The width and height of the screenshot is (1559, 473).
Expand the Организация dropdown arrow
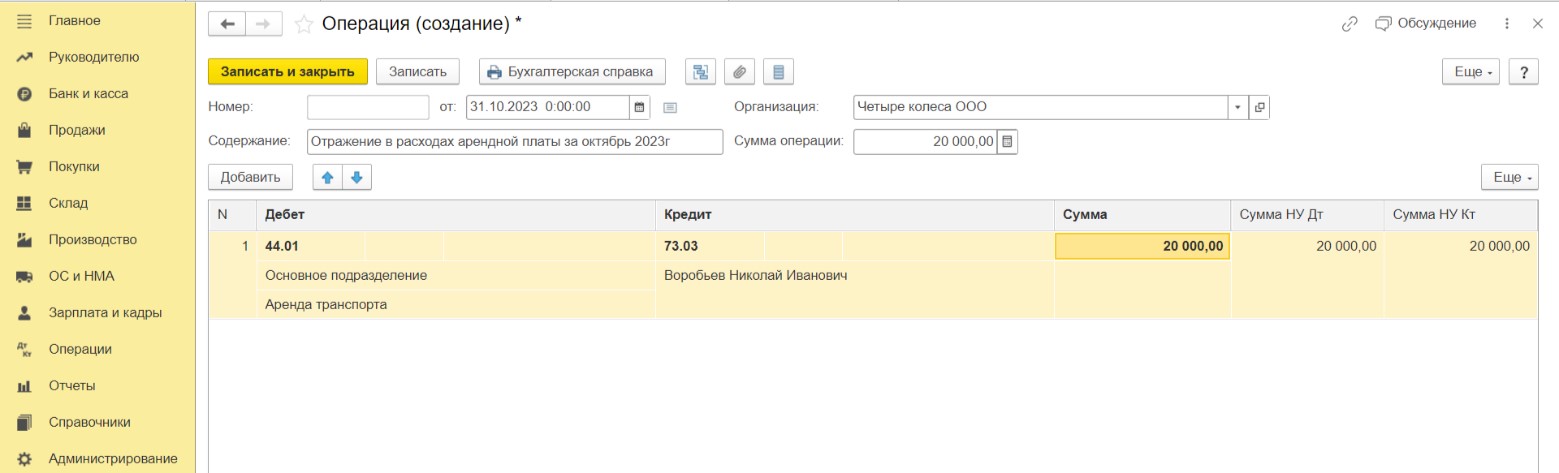click(1238, 107)
